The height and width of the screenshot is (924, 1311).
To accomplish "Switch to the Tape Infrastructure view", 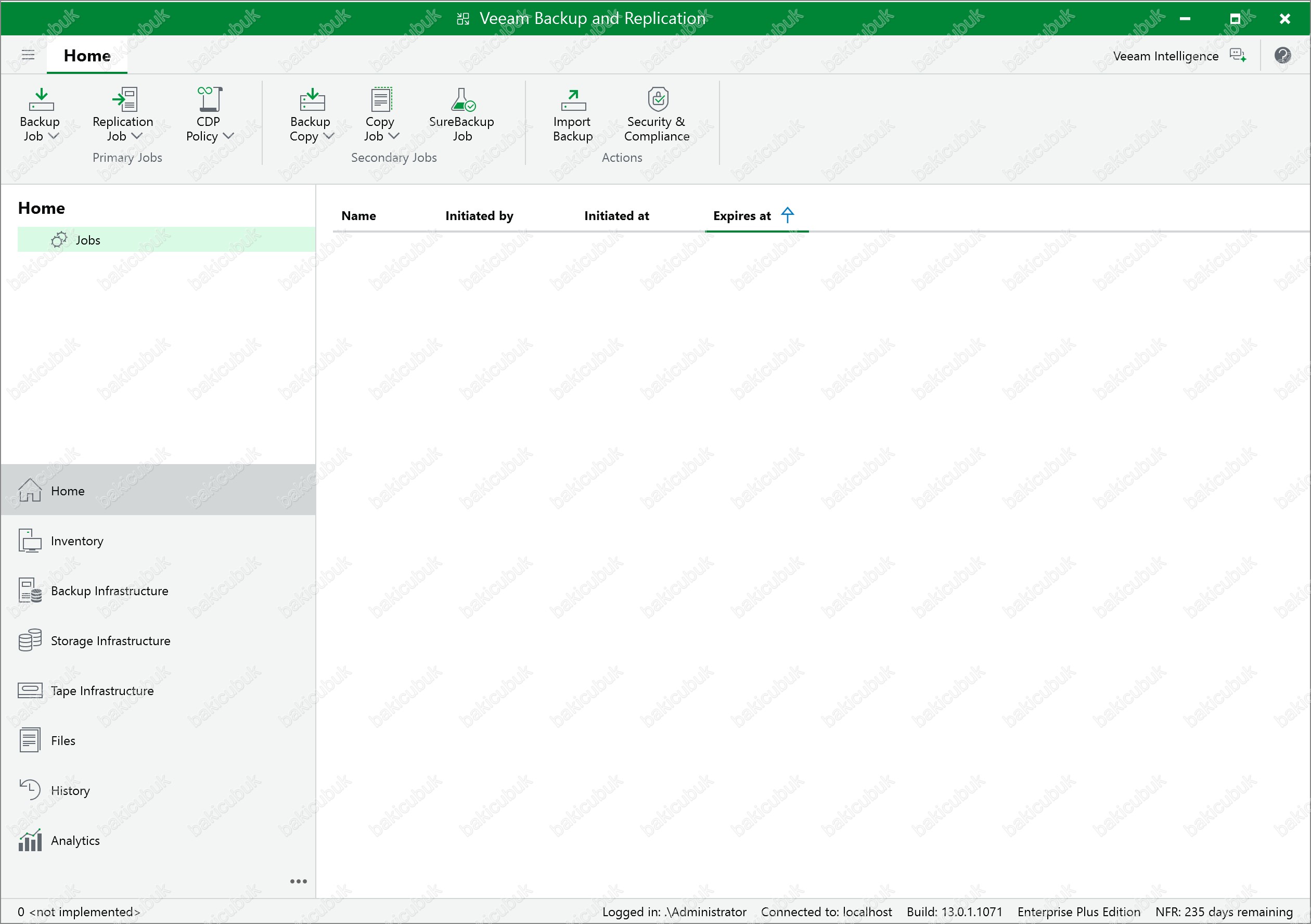I will [101, 690].
